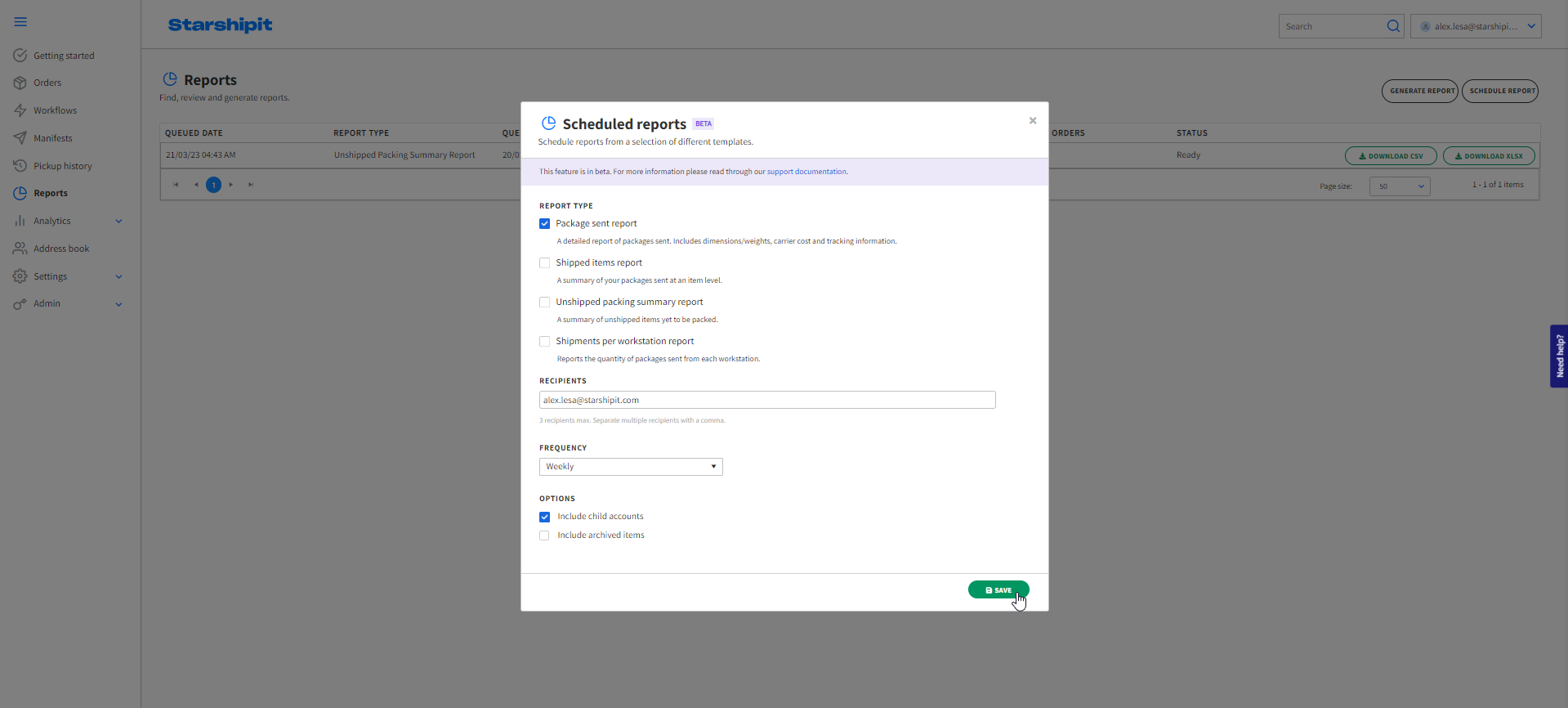Click the Ready status cell

(1189, 155)
